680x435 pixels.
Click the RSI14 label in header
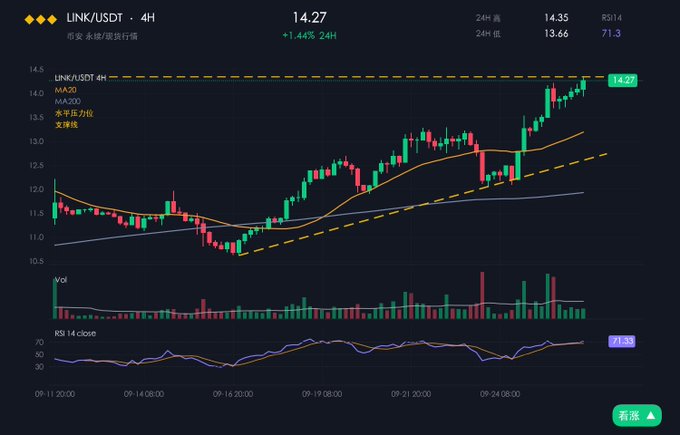tap(611, 18)
